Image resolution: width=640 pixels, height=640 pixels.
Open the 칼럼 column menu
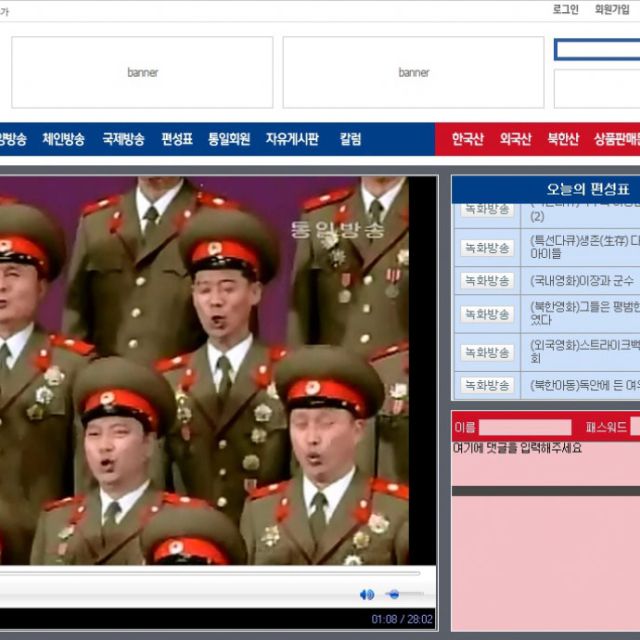(350, 139)
